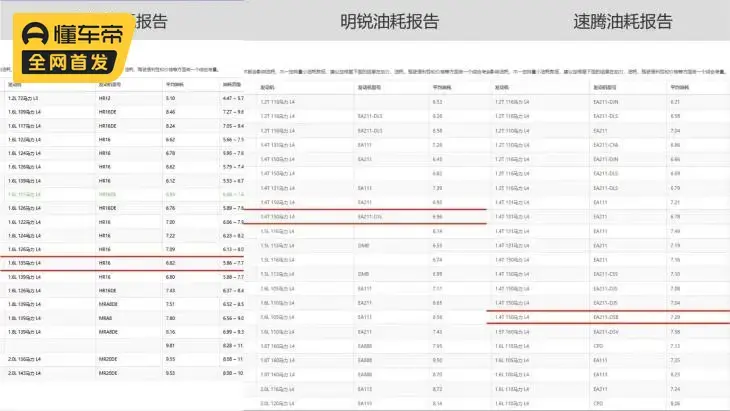
Task: Click the EA211-DSV engine model cell
Action: pos(607,331)
